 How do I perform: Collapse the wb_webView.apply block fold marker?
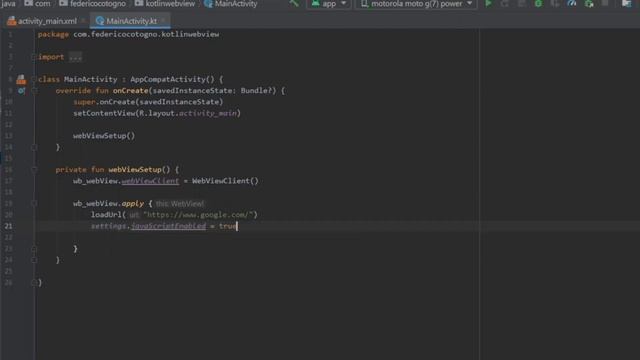tap(34, 203)
